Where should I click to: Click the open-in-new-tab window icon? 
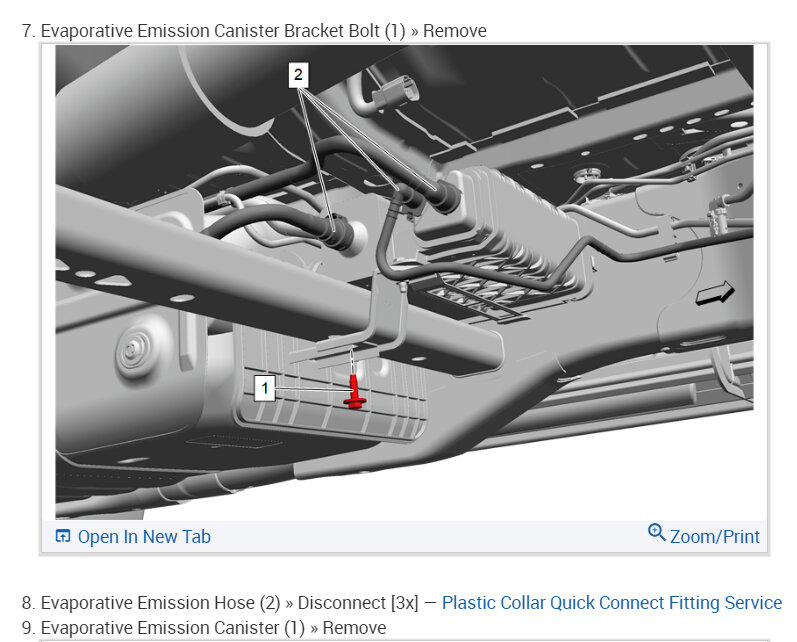tap(63, 536)
